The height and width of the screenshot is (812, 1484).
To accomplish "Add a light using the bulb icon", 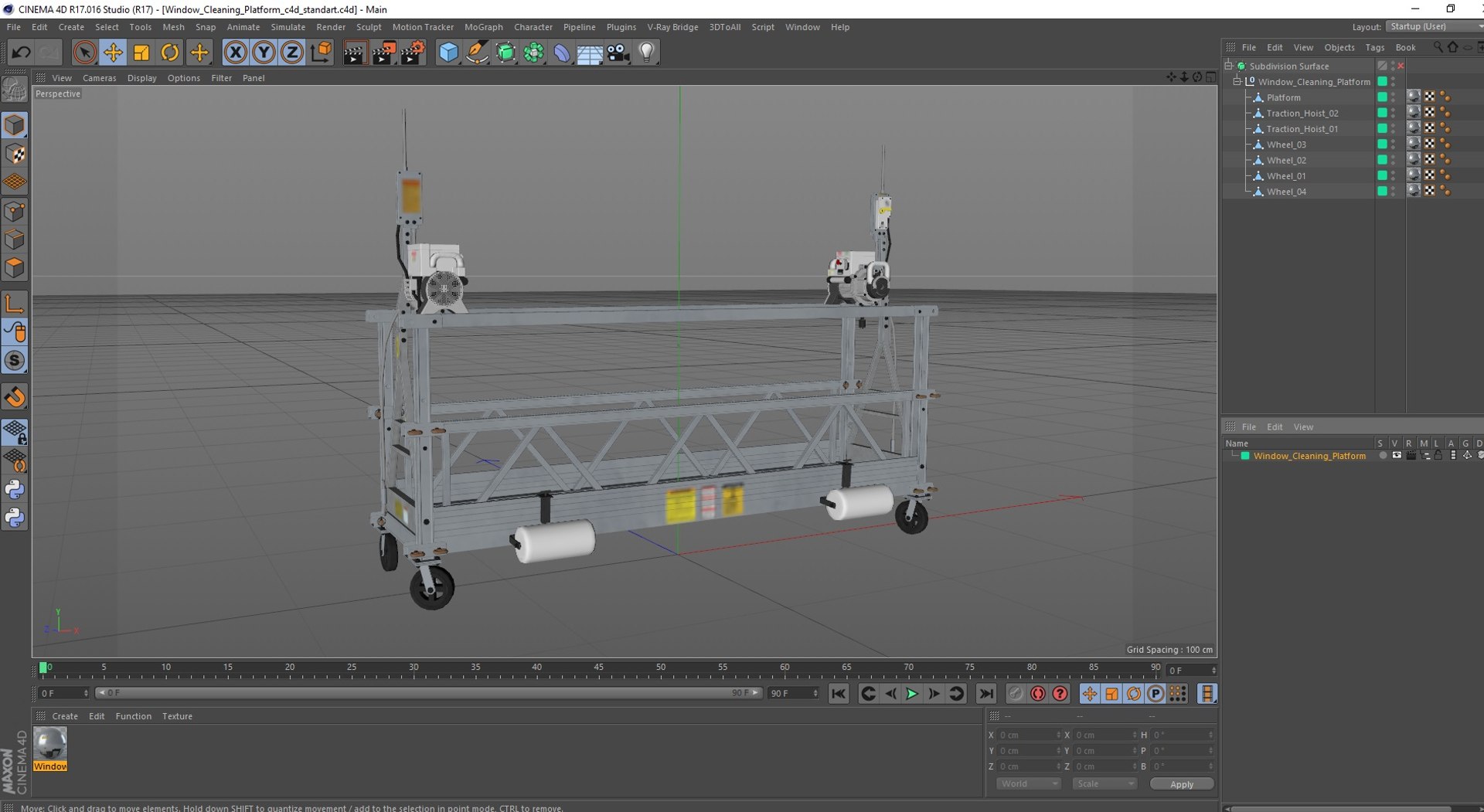I will 647,53.
